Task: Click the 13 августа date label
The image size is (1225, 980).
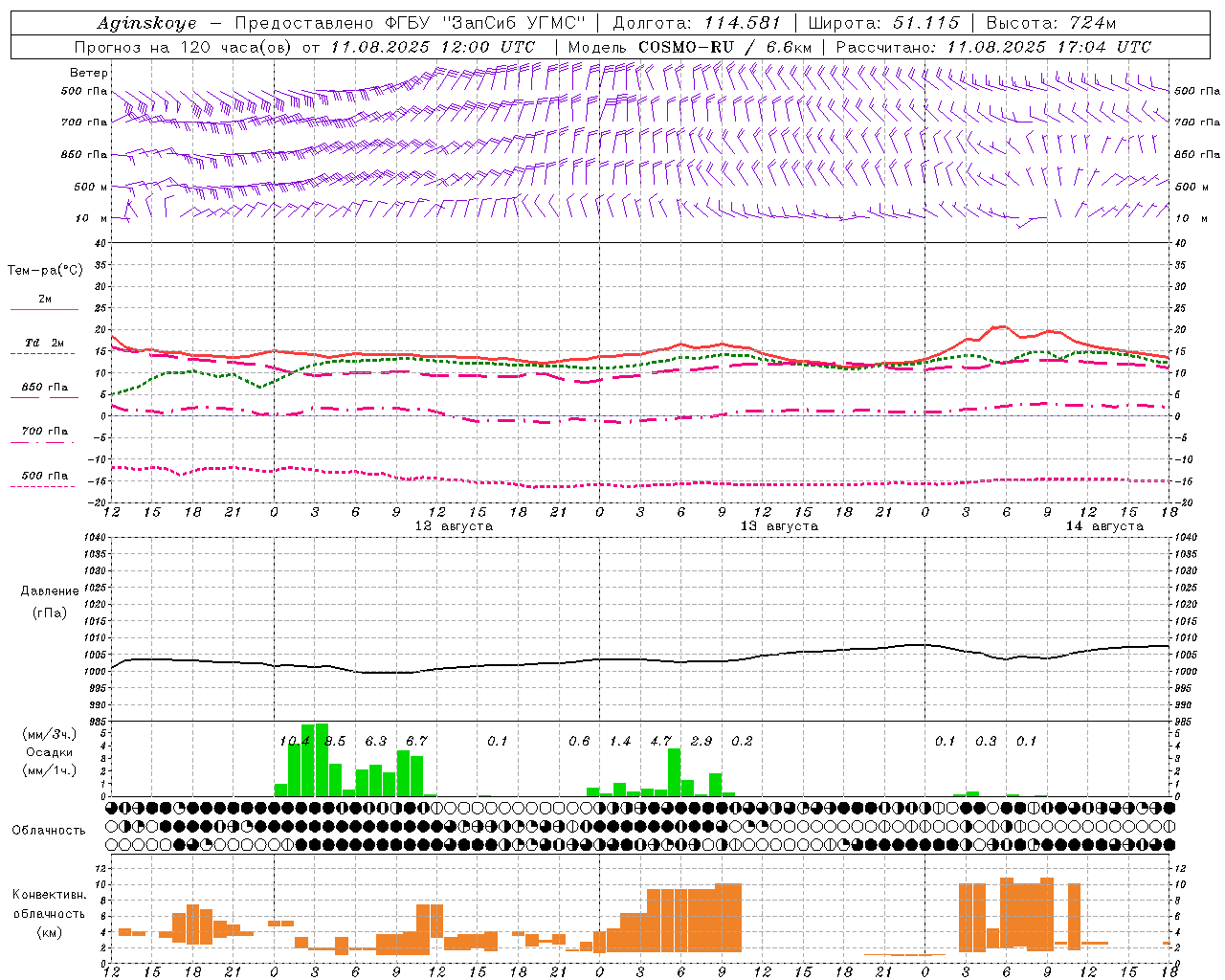Action: [x=779, y=526]
